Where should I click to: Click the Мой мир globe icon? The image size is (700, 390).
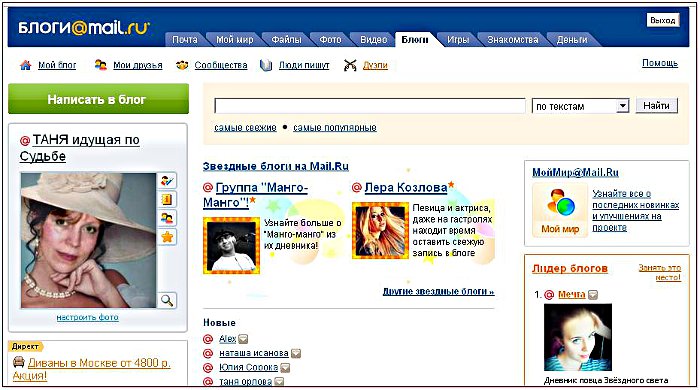tap(560, 204)
